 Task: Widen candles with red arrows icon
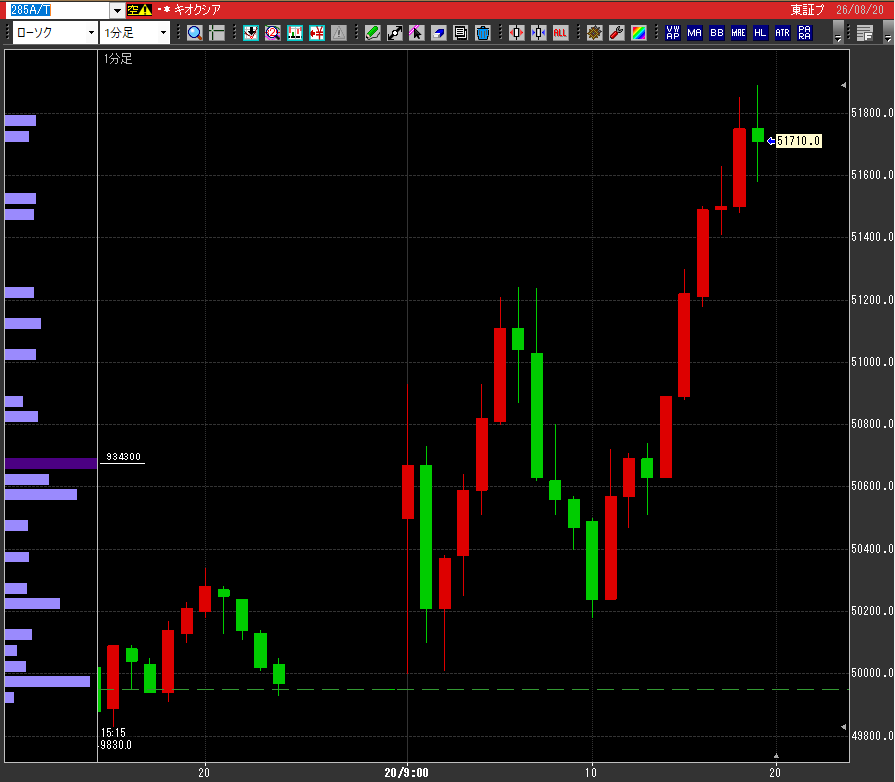click(x=517, y=33)
